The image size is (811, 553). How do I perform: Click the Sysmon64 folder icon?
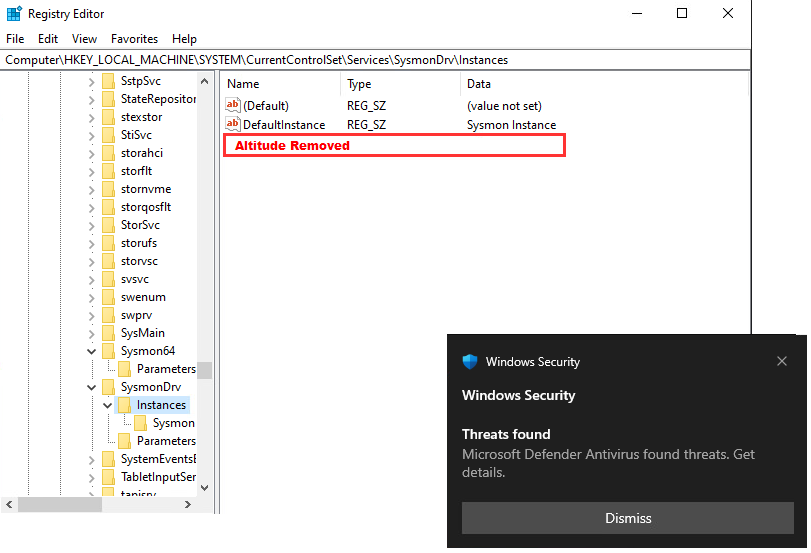tap(108, 351)
